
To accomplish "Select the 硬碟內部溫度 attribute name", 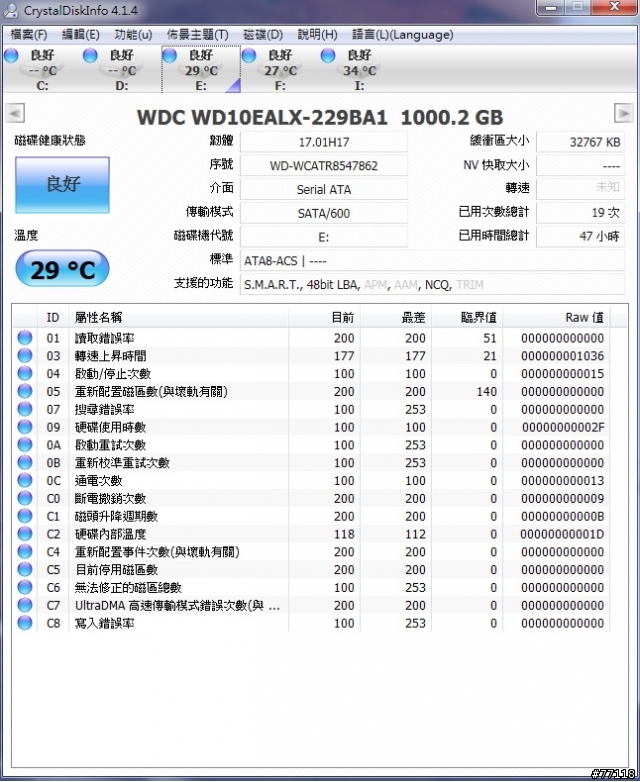I will [110, 534].
